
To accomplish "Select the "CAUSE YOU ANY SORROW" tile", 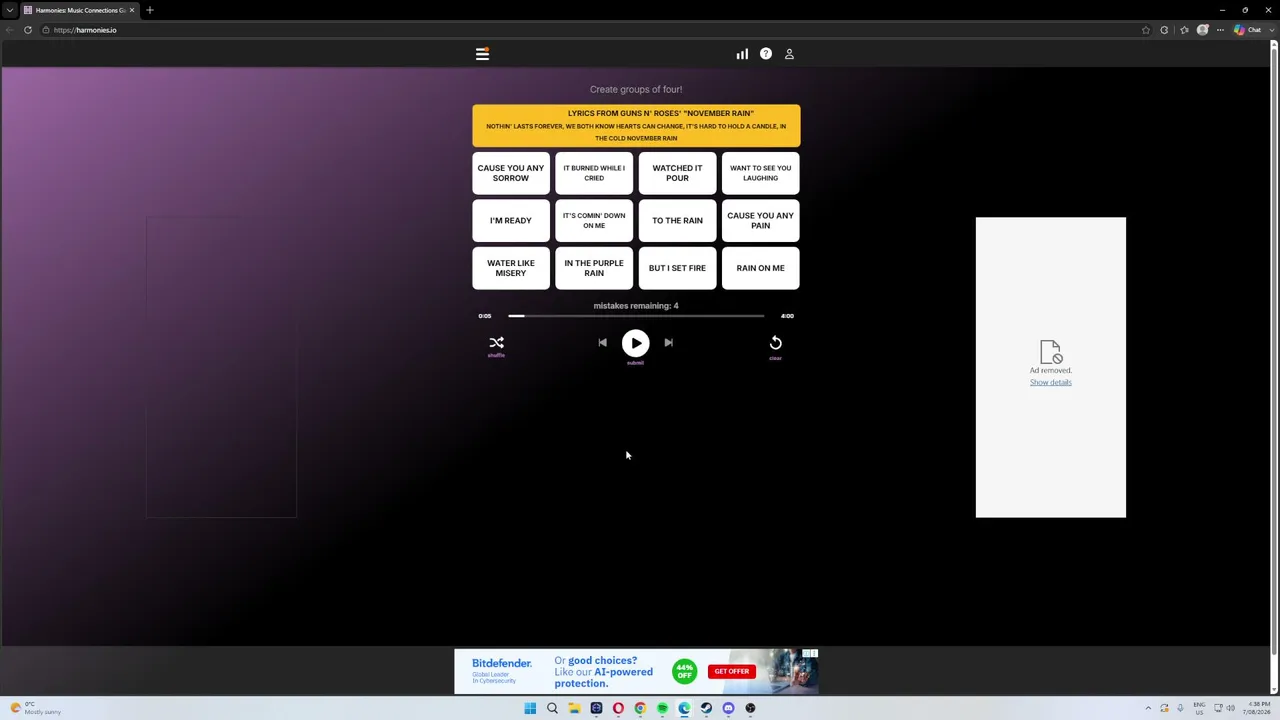I will 511,173.
